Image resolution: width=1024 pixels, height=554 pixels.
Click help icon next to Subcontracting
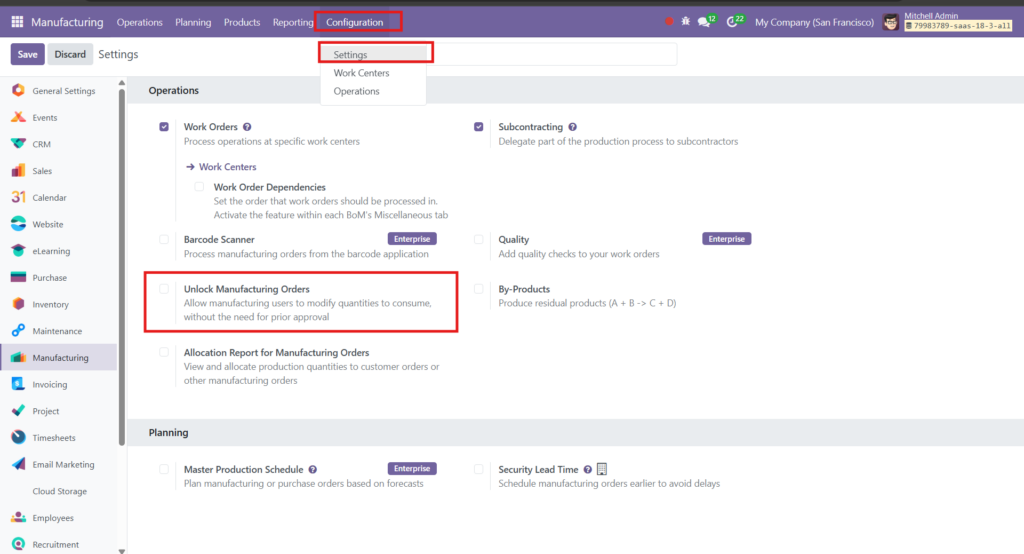pos(572,127)
